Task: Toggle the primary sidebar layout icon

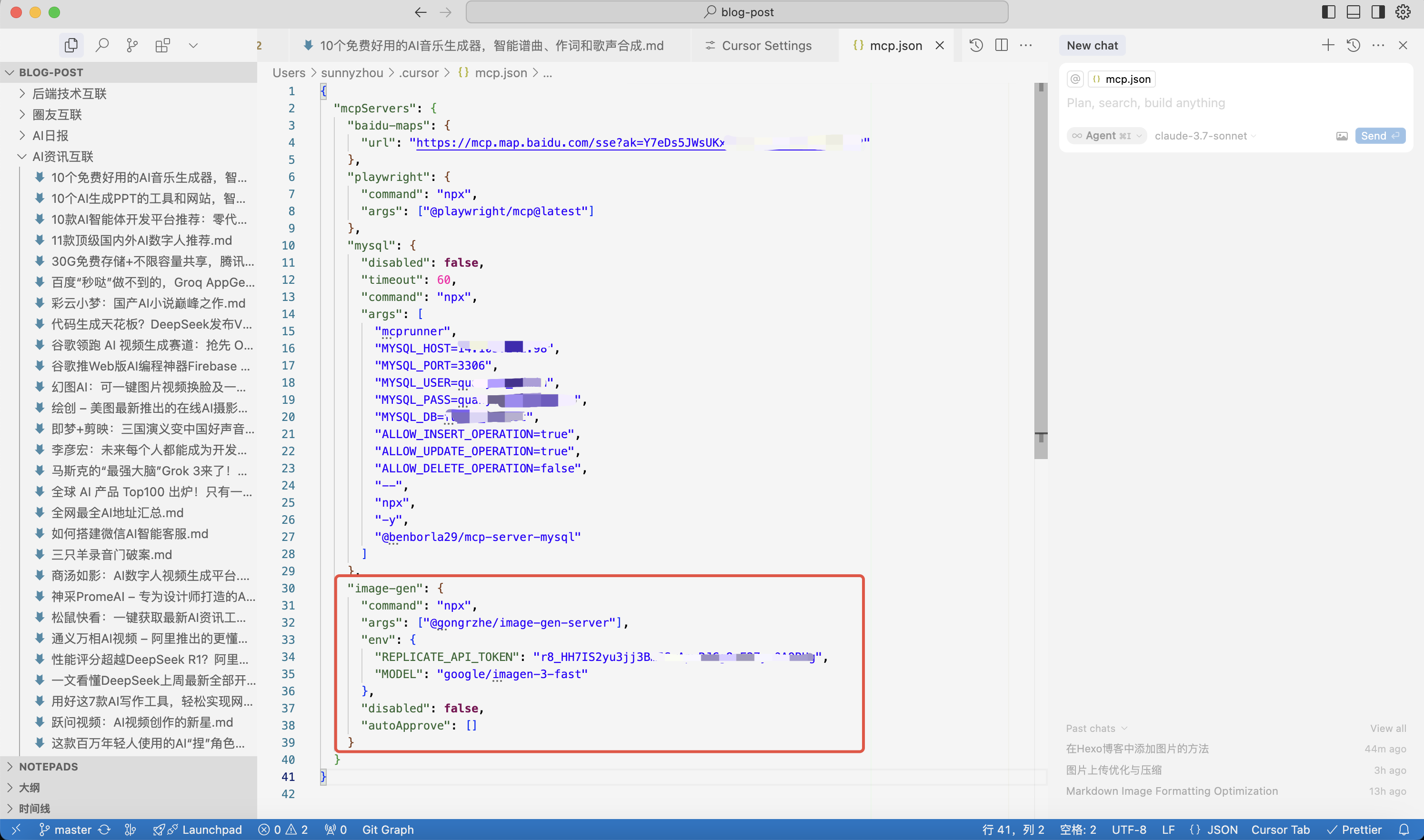Action: tap(1328, 12)
